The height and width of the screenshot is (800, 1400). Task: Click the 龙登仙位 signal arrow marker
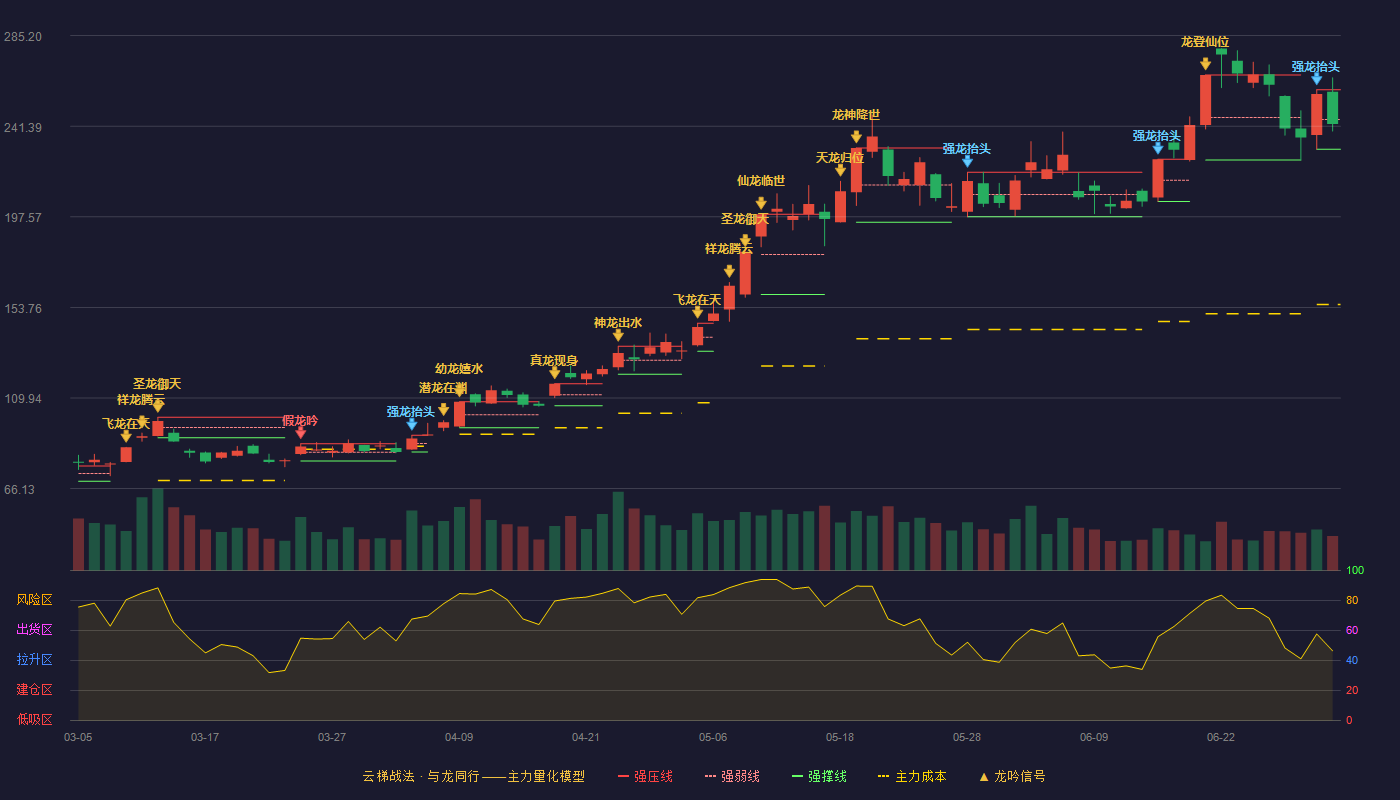(1205, 64)
